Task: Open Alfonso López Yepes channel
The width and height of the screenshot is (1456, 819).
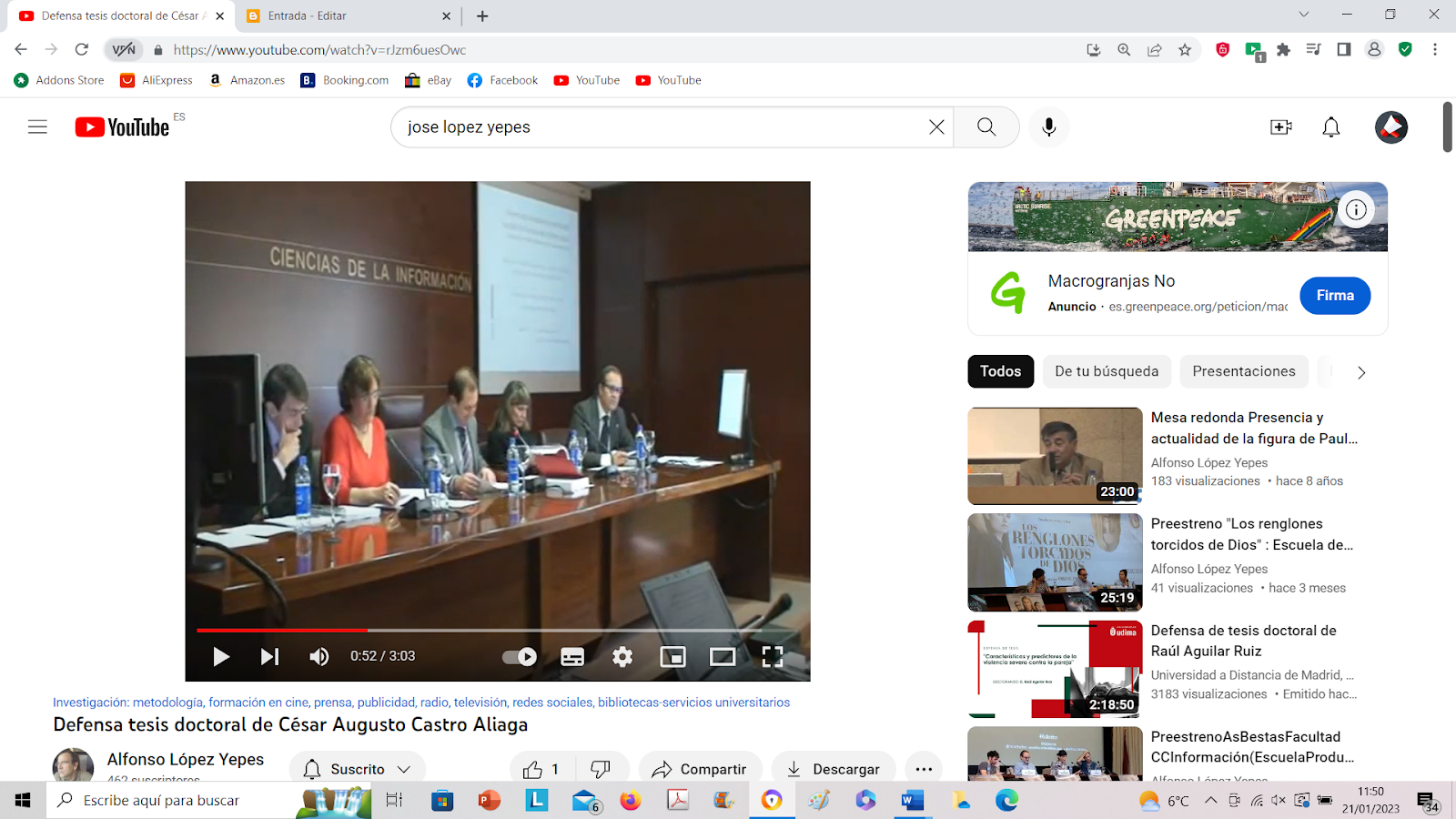Action: (186, 759)
